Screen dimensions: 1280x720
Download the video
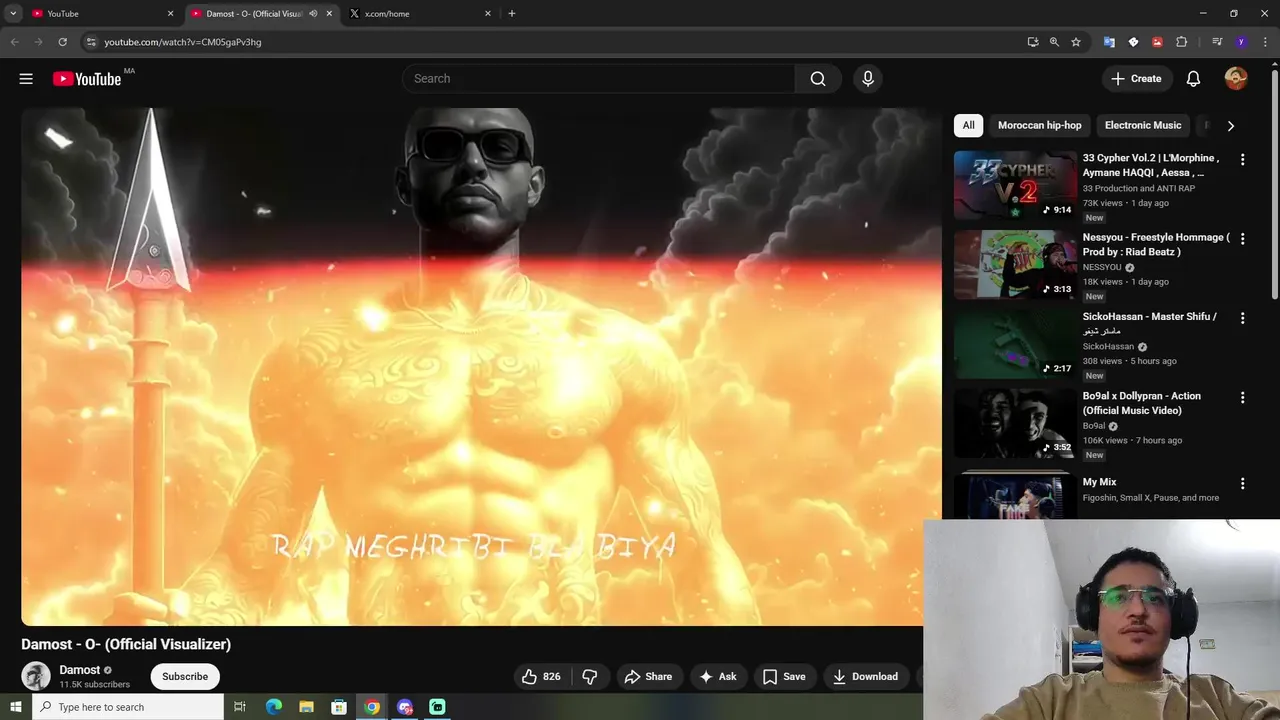pyautogui.click(x=865, y=677)
